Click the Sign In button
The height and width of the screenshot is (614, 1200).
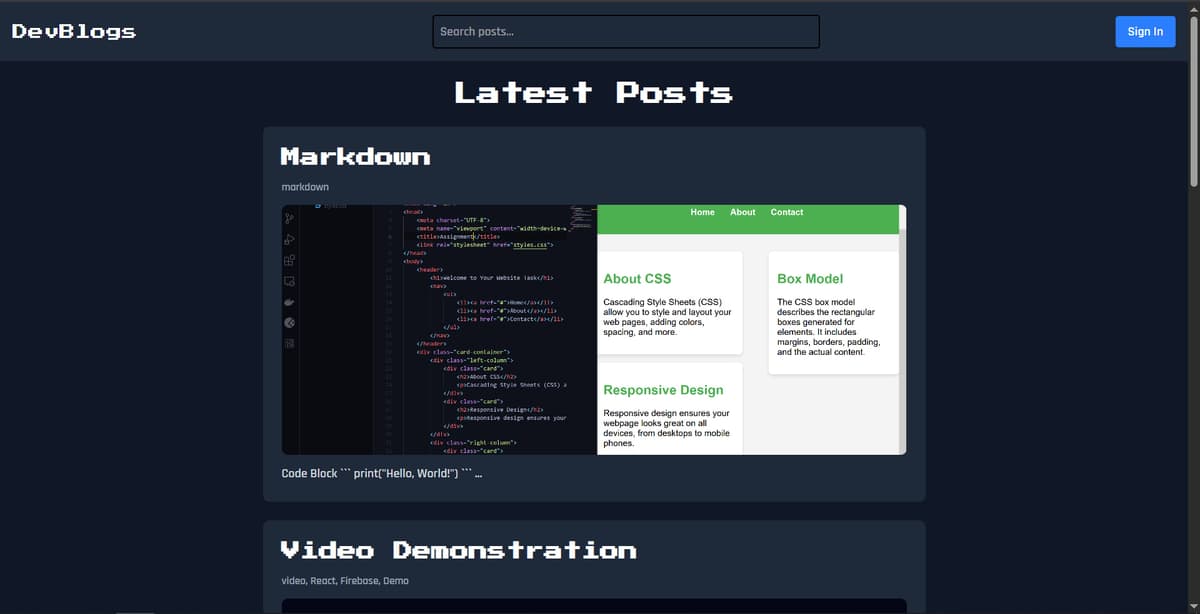[1145, 31]
